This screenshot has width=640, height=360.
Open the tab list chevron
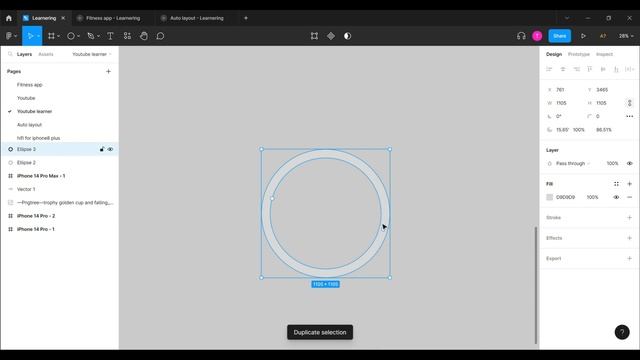coord(567,18)
